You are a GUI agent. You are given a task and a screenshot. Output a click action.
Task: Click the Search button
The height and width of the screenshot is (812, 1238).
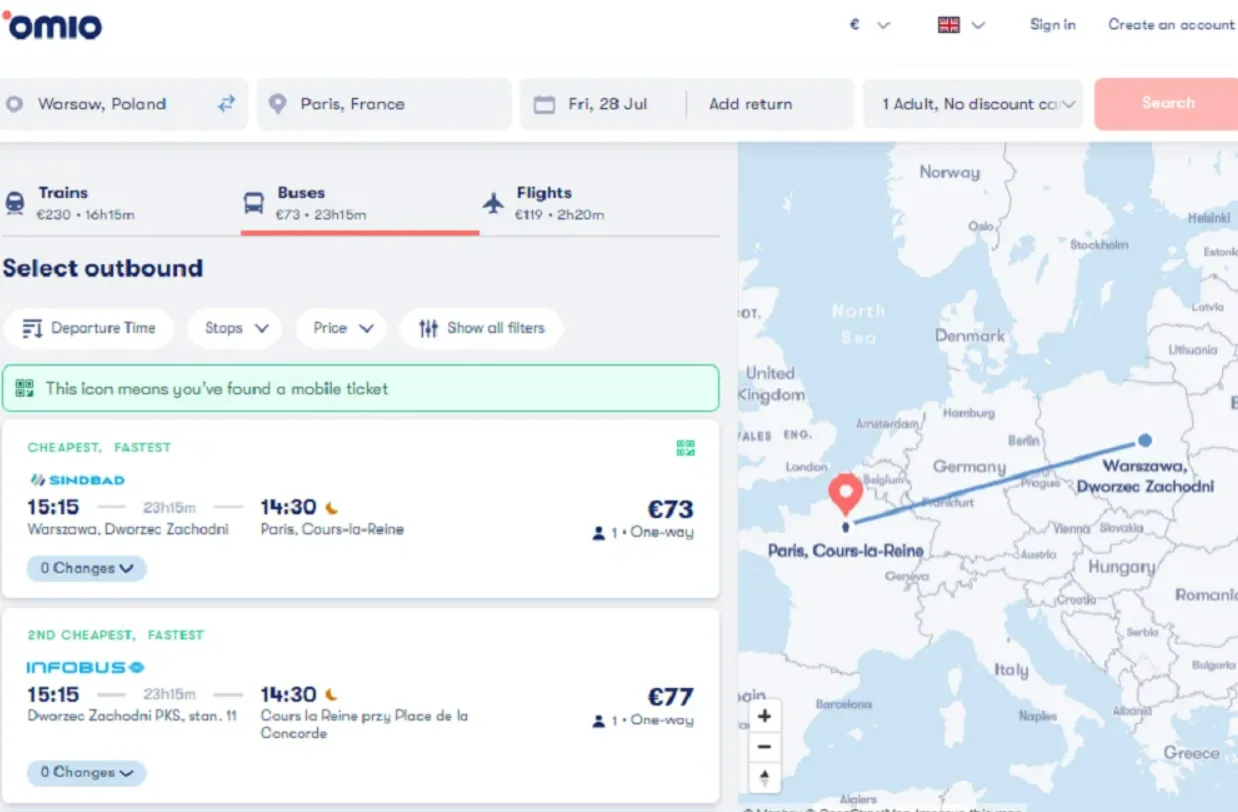(x=1166, y=104)
